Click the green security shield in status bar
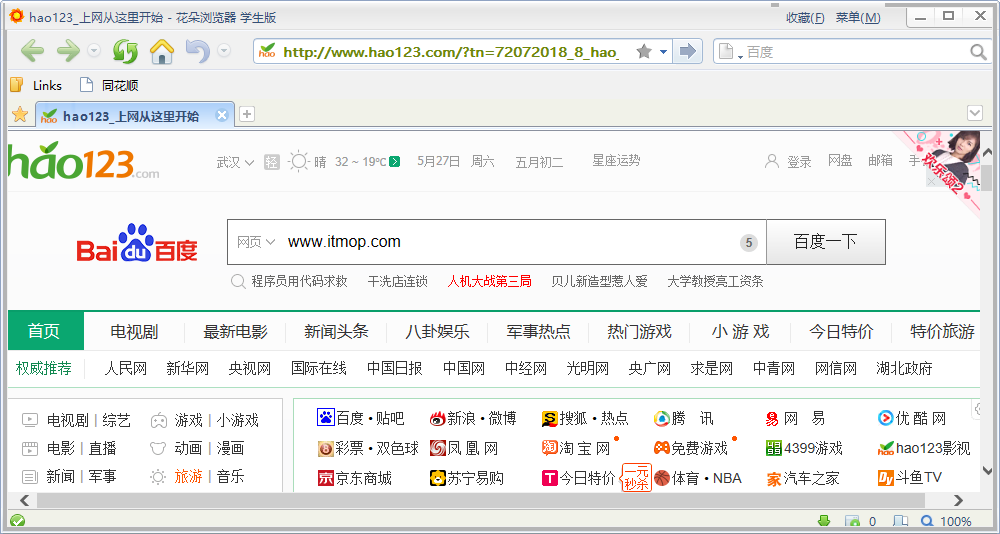 point(18,521)
